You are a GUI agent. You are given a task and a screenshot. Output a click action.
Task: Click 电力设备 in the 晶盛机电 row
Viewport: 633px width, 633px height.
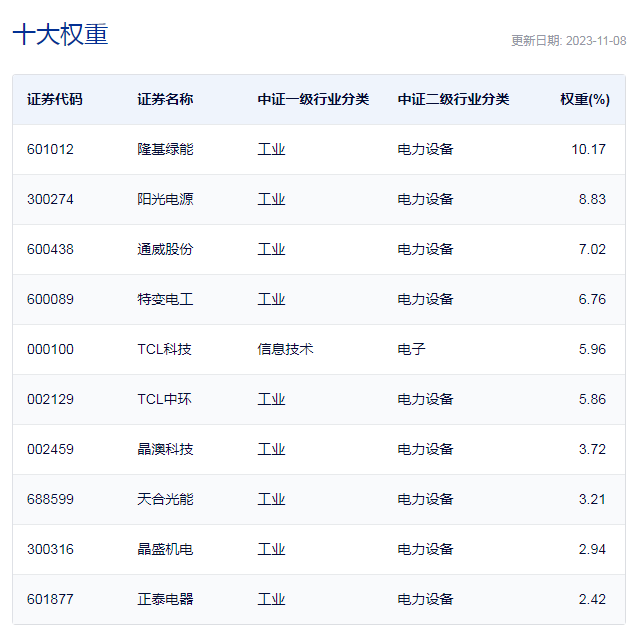(425, 550)
